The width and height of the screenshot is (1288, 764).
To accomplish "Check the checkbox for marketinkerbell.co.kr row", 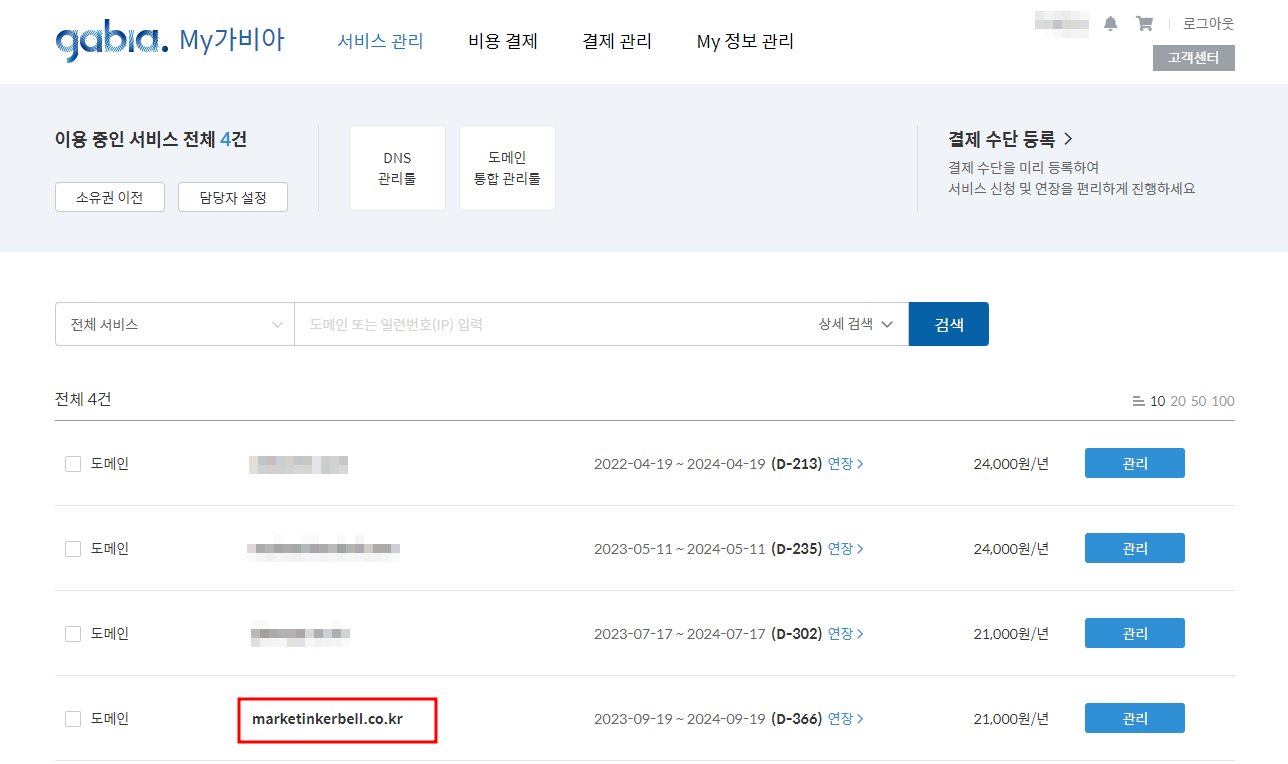I will coord(72,717).
